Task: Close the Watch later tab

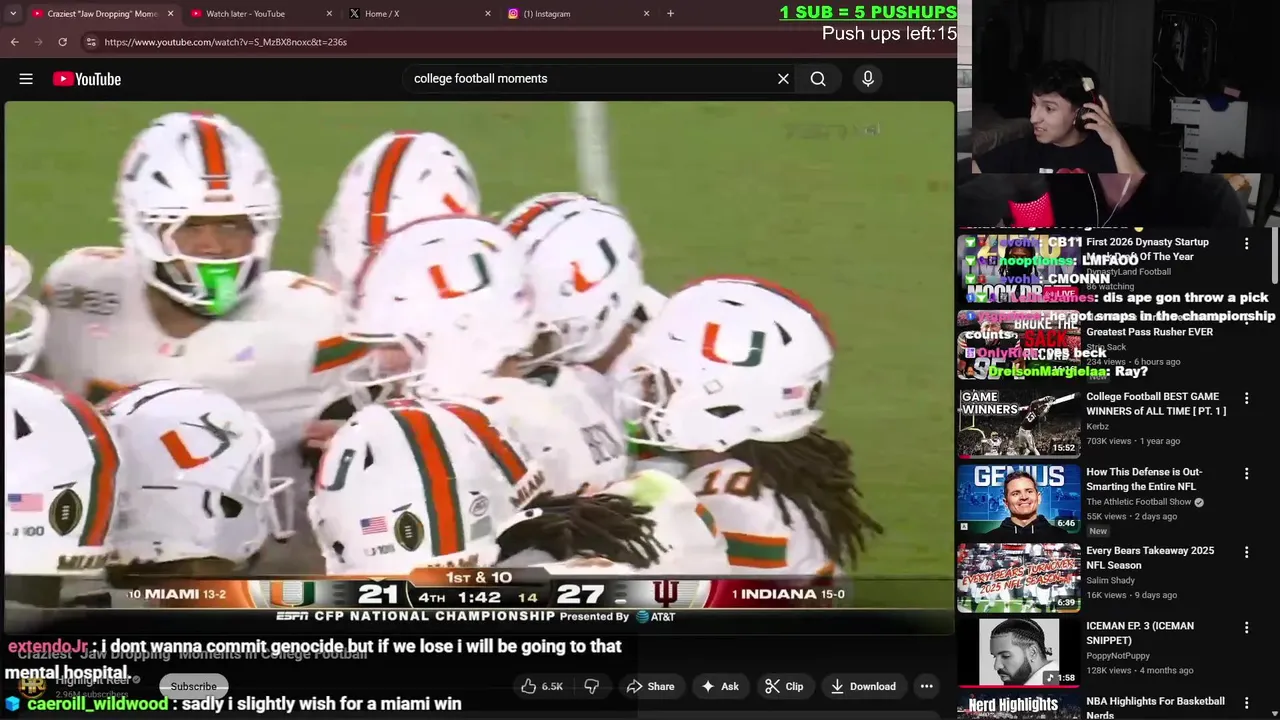Action: pyautogui.click(x=329, y=14)
